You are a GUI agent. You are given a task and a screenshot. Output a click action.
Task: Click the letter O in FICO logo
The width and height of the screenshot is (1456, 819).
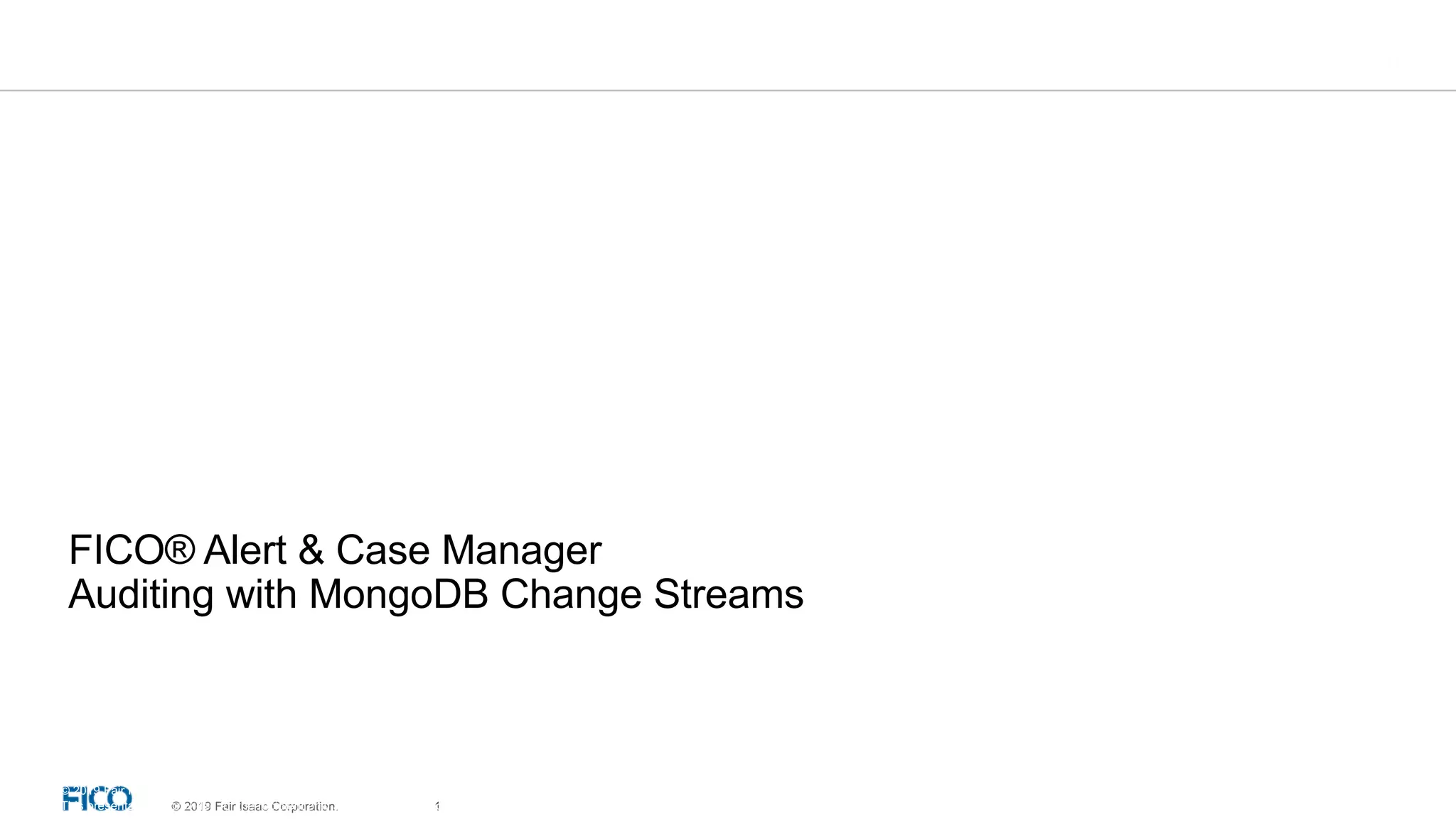point(119,799)
